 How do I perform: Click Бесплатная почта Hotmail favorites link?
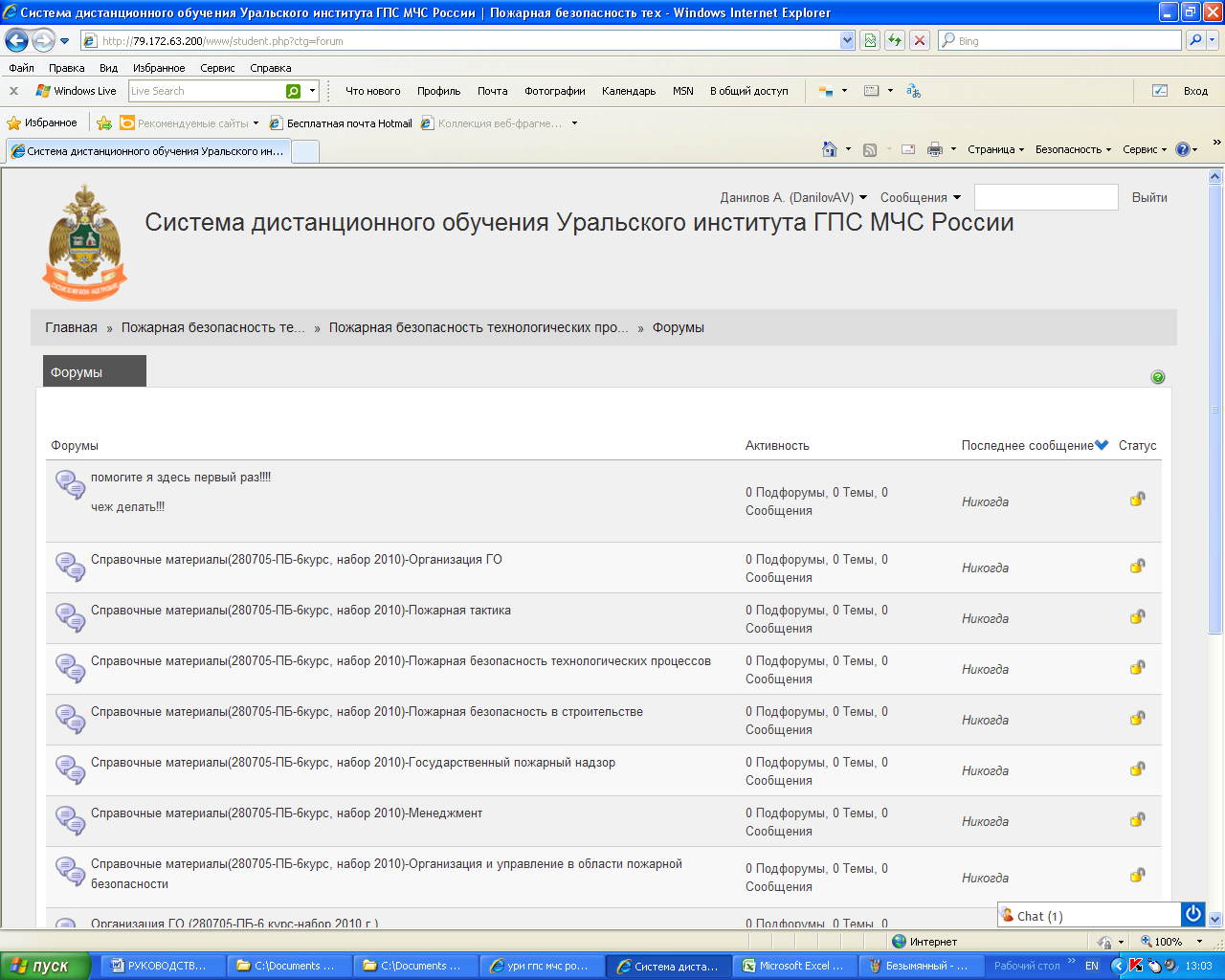pos(342,123)
